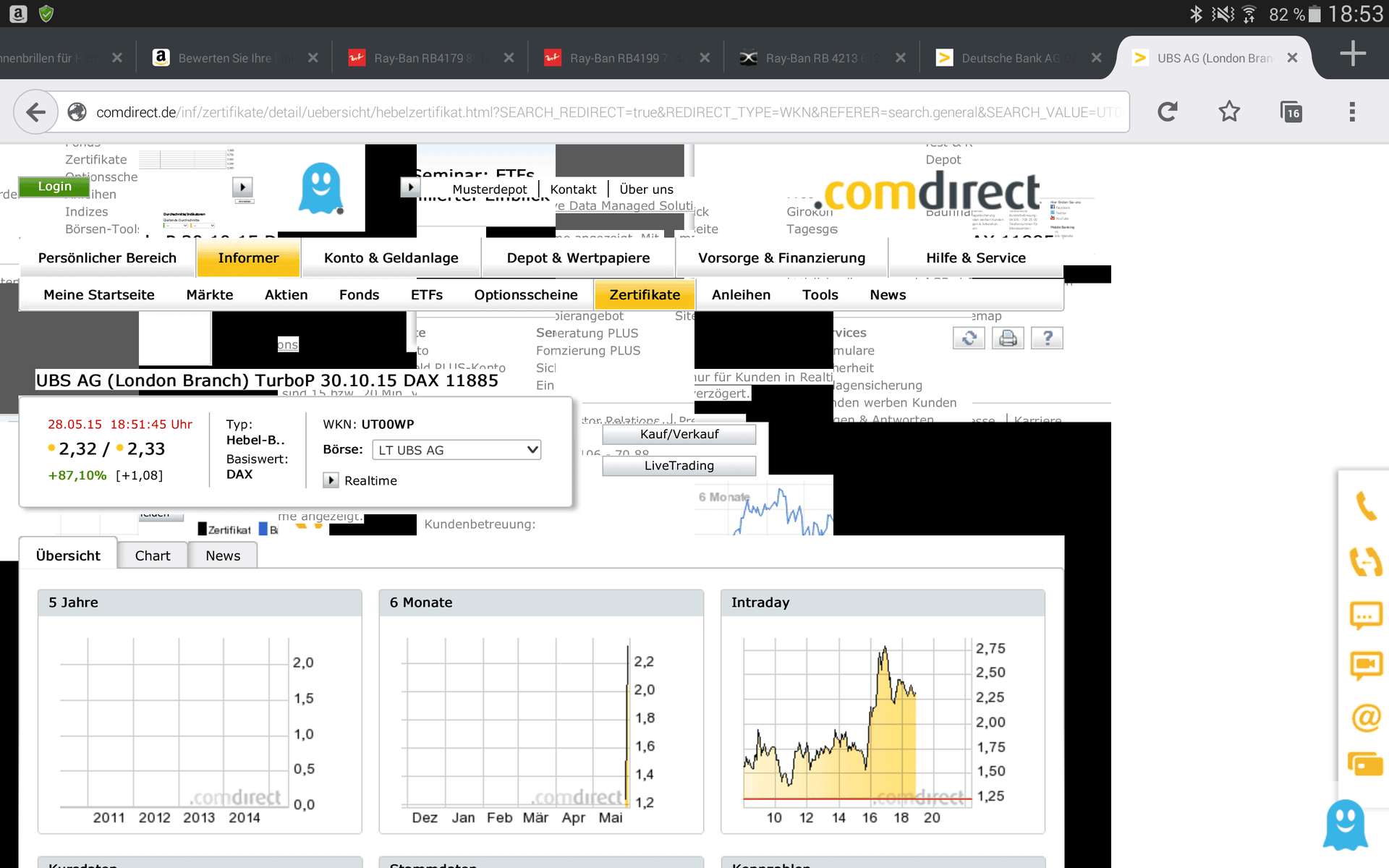Go to Meine Startseite in submenu
This screenshot has height=868, width=1389.
click(x=99, y=295)
